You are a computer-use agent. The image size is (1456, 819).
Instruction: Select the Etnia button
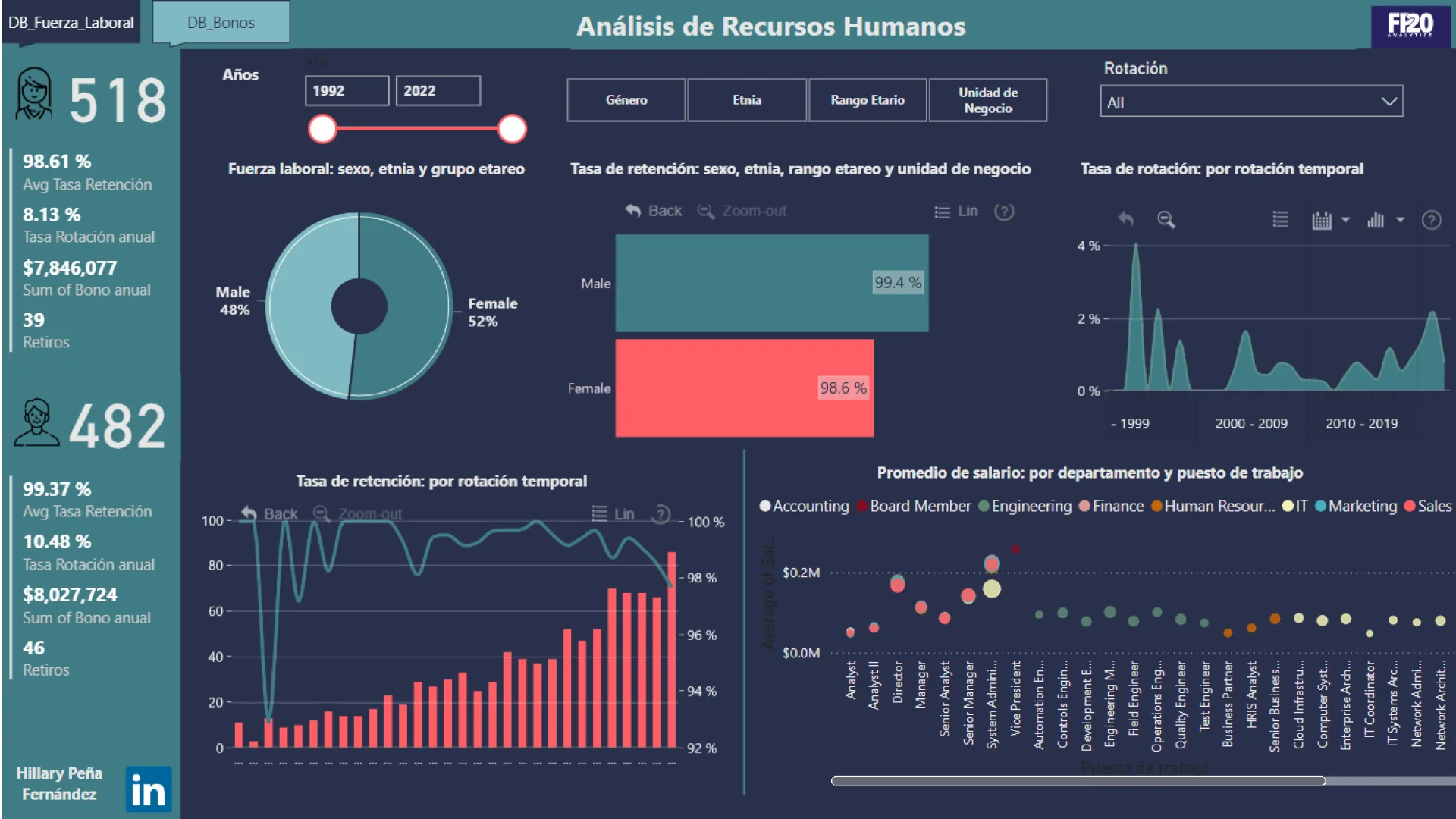click(x=747, y=100)
